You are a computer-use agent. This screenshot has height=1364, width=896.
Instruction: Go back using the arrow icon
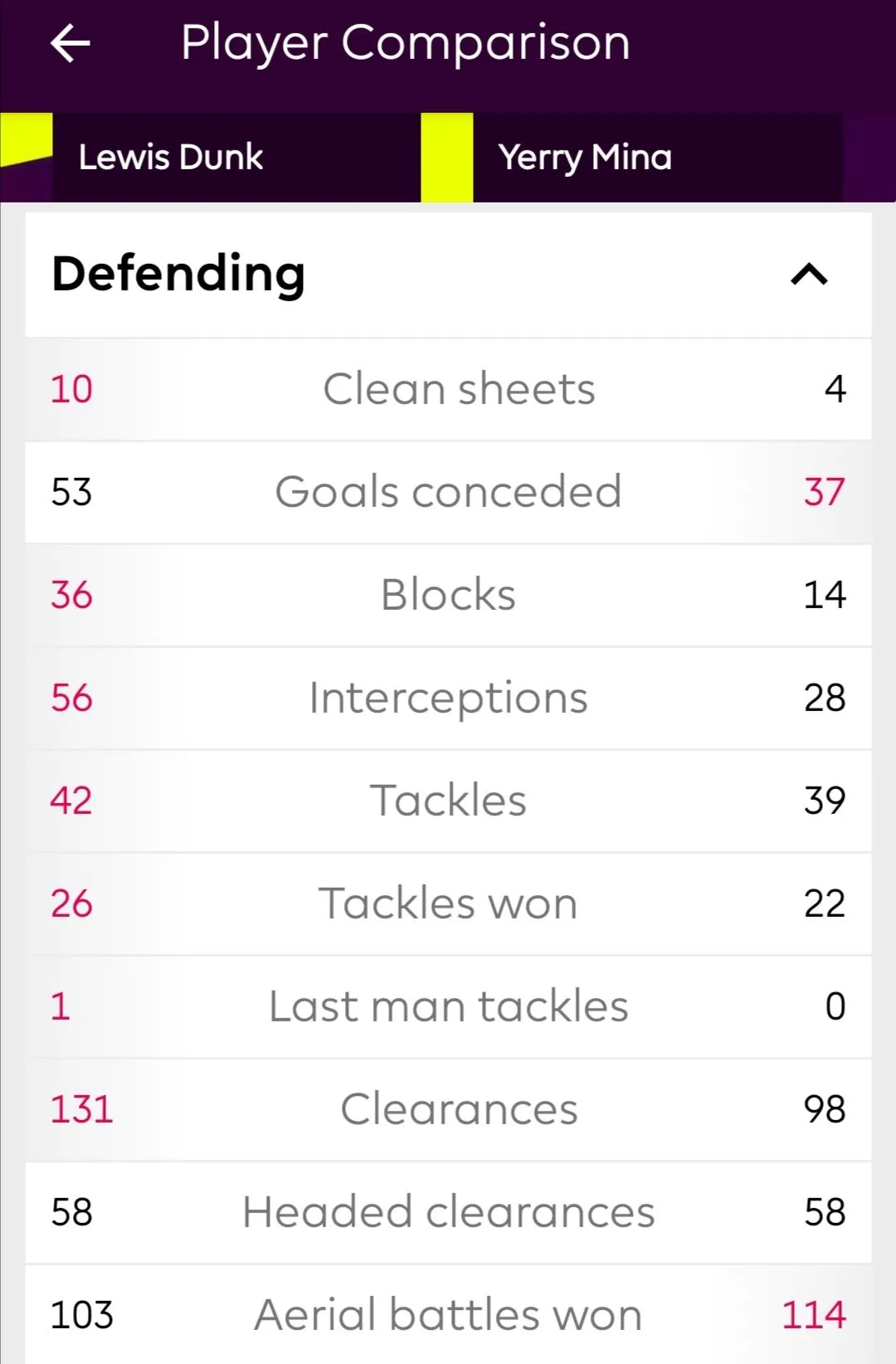pos(71,44)
